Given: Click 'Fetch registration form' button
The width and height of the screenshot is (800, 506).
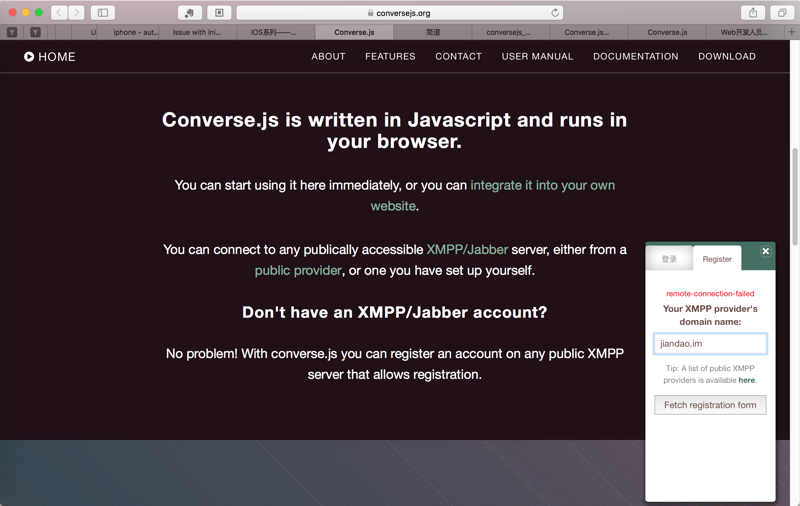Looking at the screenshot, I should (x=710, y=405).
